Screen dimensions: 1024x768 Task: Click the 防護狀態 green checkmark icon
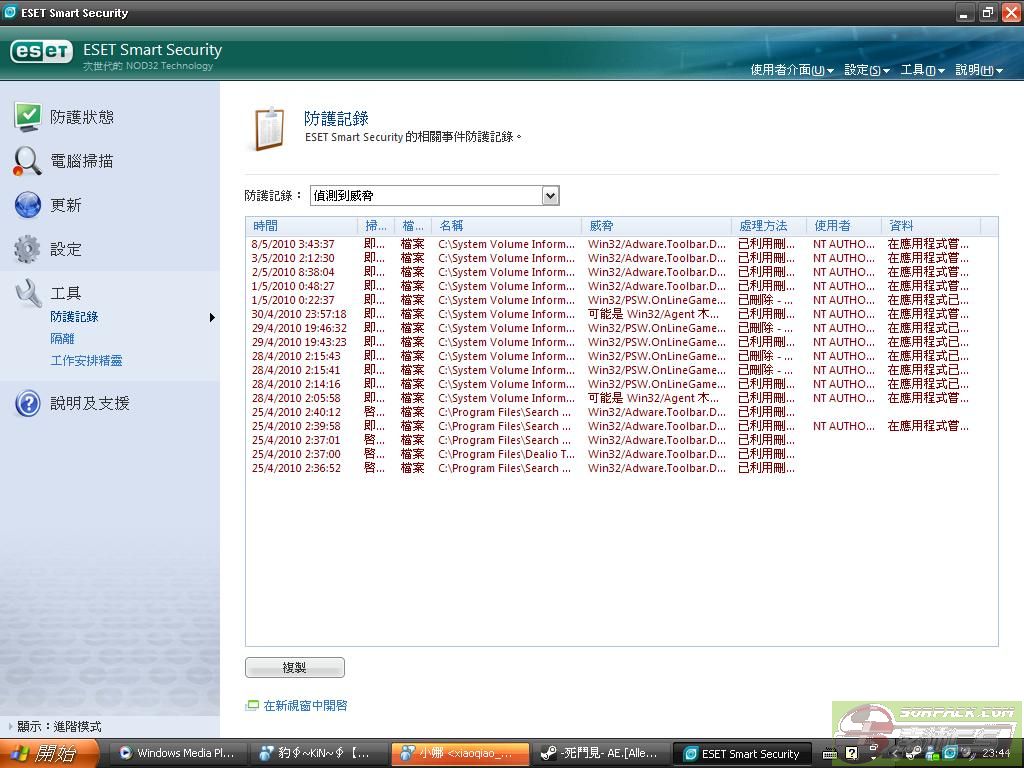27,117
